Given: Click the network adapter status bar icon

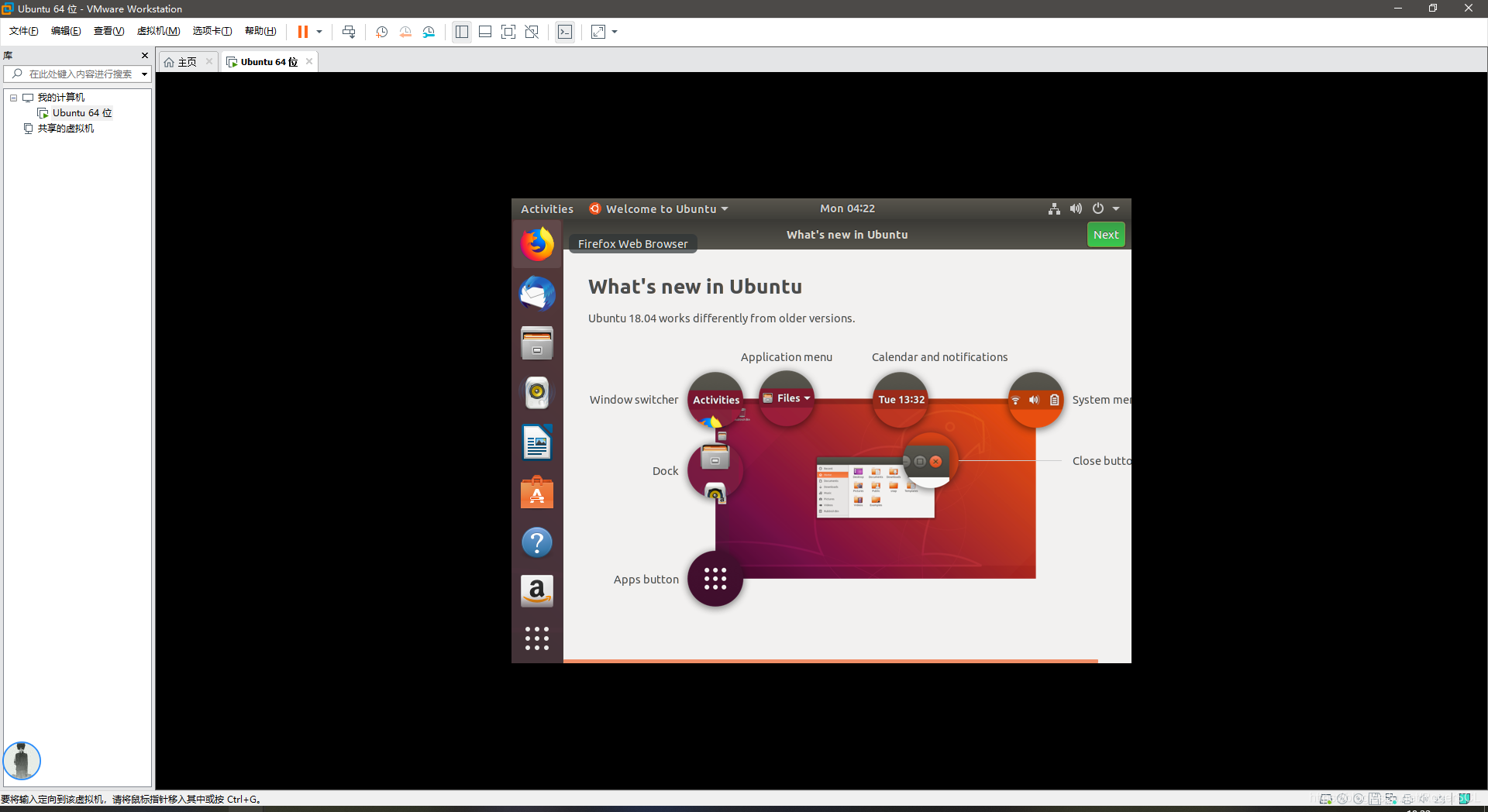Looking at the screenshot, I should click(x=1391, y=799).
